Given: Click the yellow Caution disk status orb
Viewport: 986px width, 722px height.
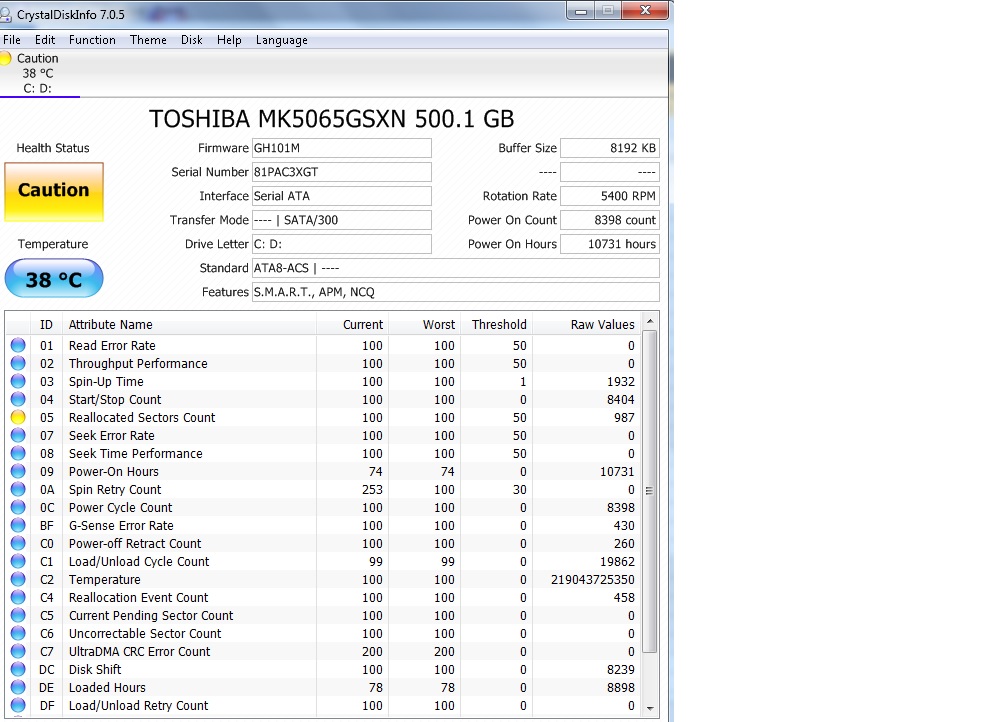Looking at the screenshot, I should tap(6, 58).
